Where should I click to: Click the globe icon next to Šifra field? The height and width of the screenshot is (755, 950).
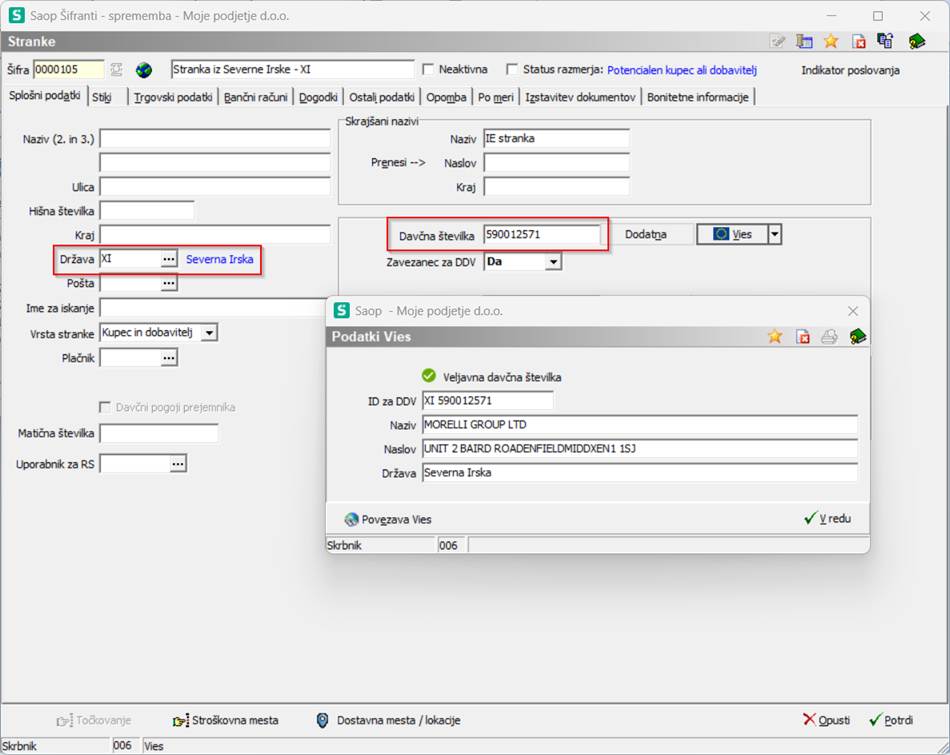144,70
